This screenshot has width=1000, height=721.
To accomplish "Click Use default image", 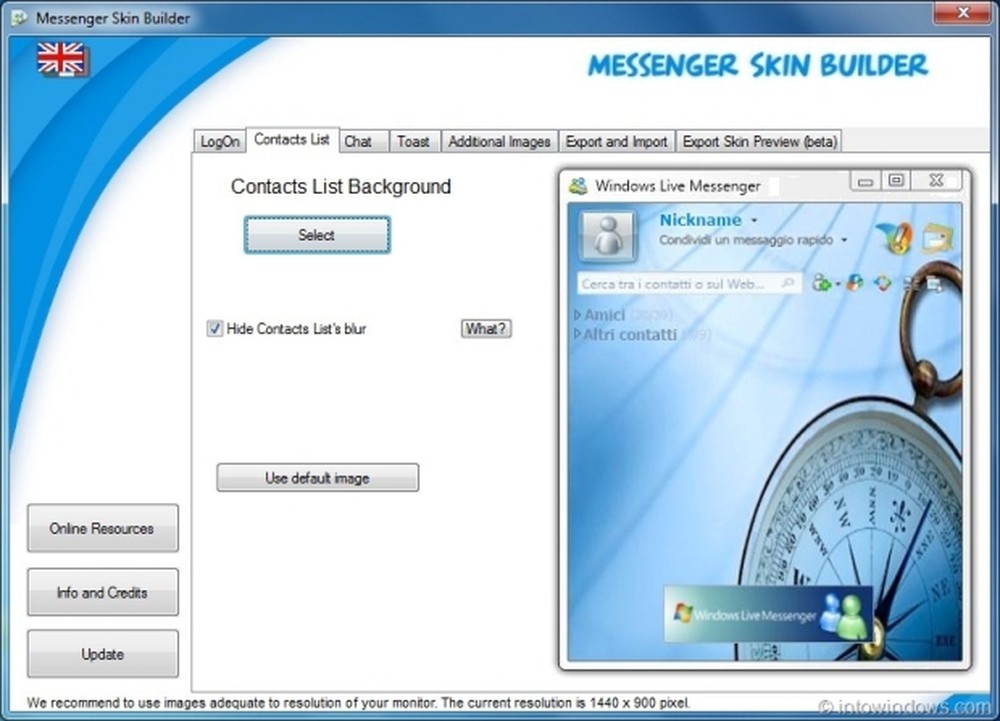I will tap(317, 478).
